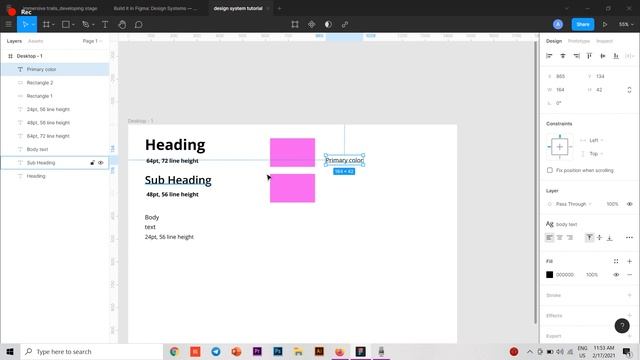
Task: Click the Share button
Action: [583, 24]
